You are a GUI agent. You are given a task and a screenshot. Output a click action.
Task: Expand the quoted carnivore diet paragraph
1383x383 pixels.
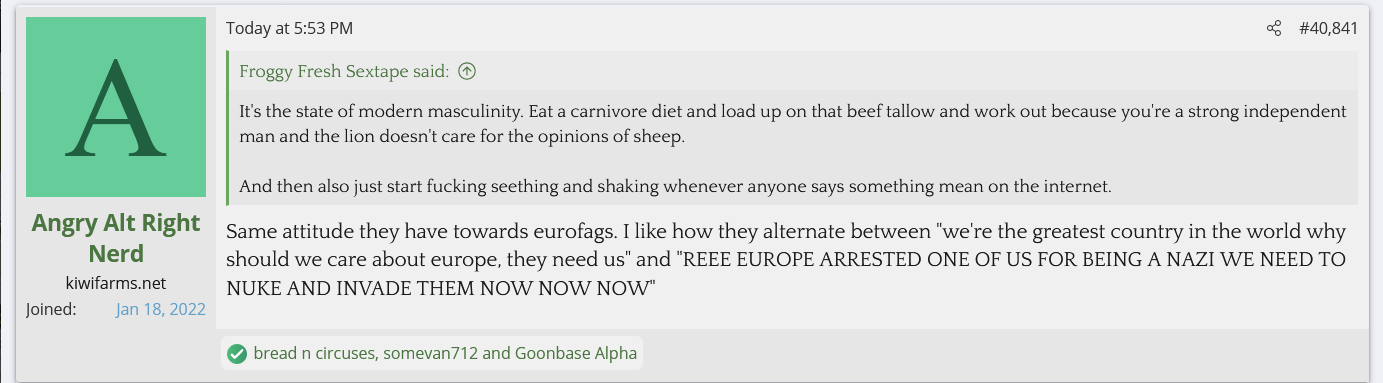click(793, 124)
